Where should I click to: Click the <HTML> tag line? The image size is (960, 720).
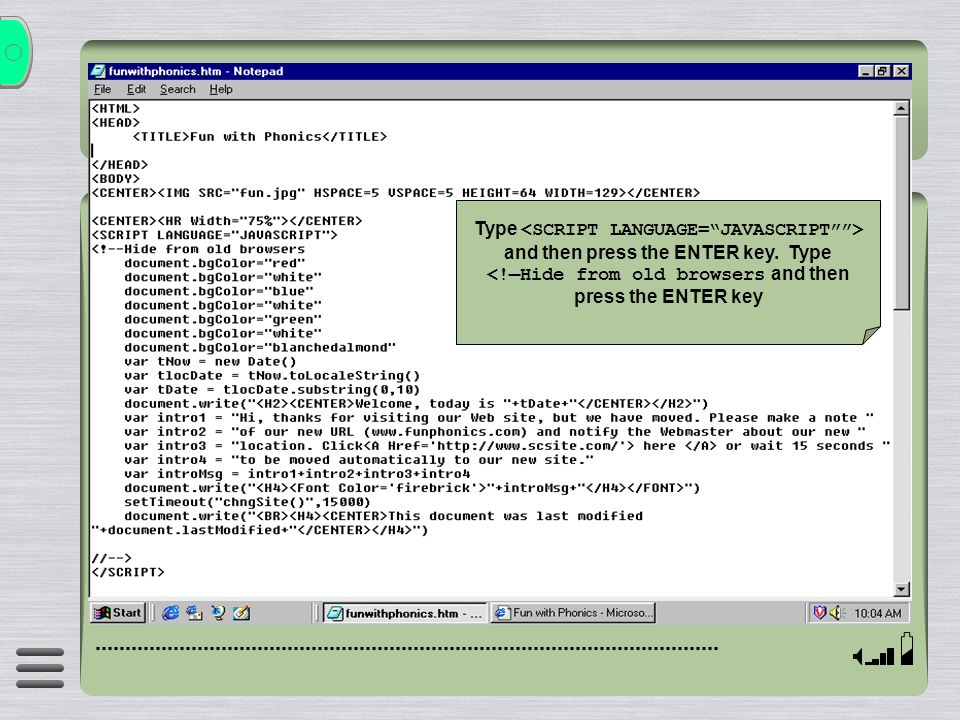[x=115, y=108]
